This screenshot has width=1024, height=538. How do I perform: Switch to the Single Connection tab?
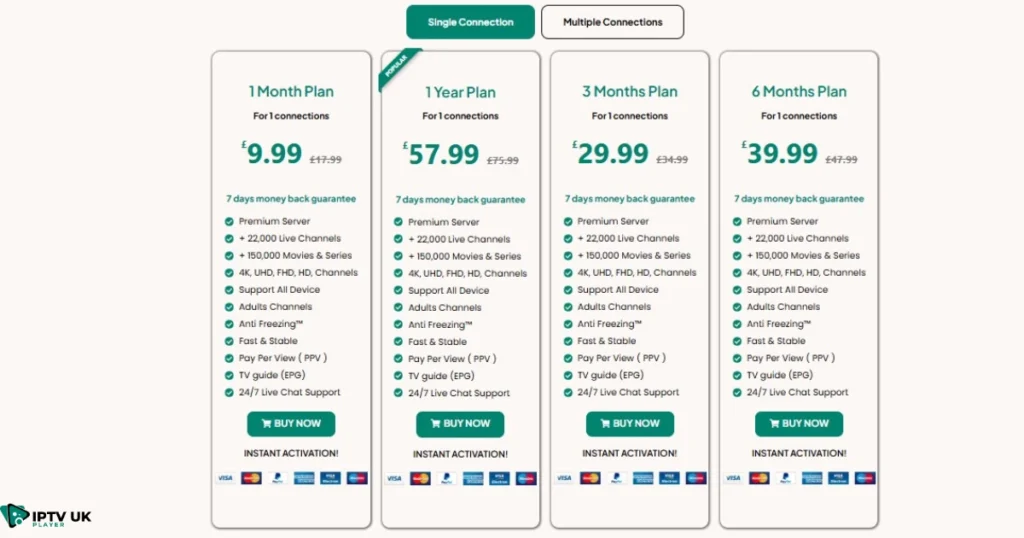click(x=470, y=22)
